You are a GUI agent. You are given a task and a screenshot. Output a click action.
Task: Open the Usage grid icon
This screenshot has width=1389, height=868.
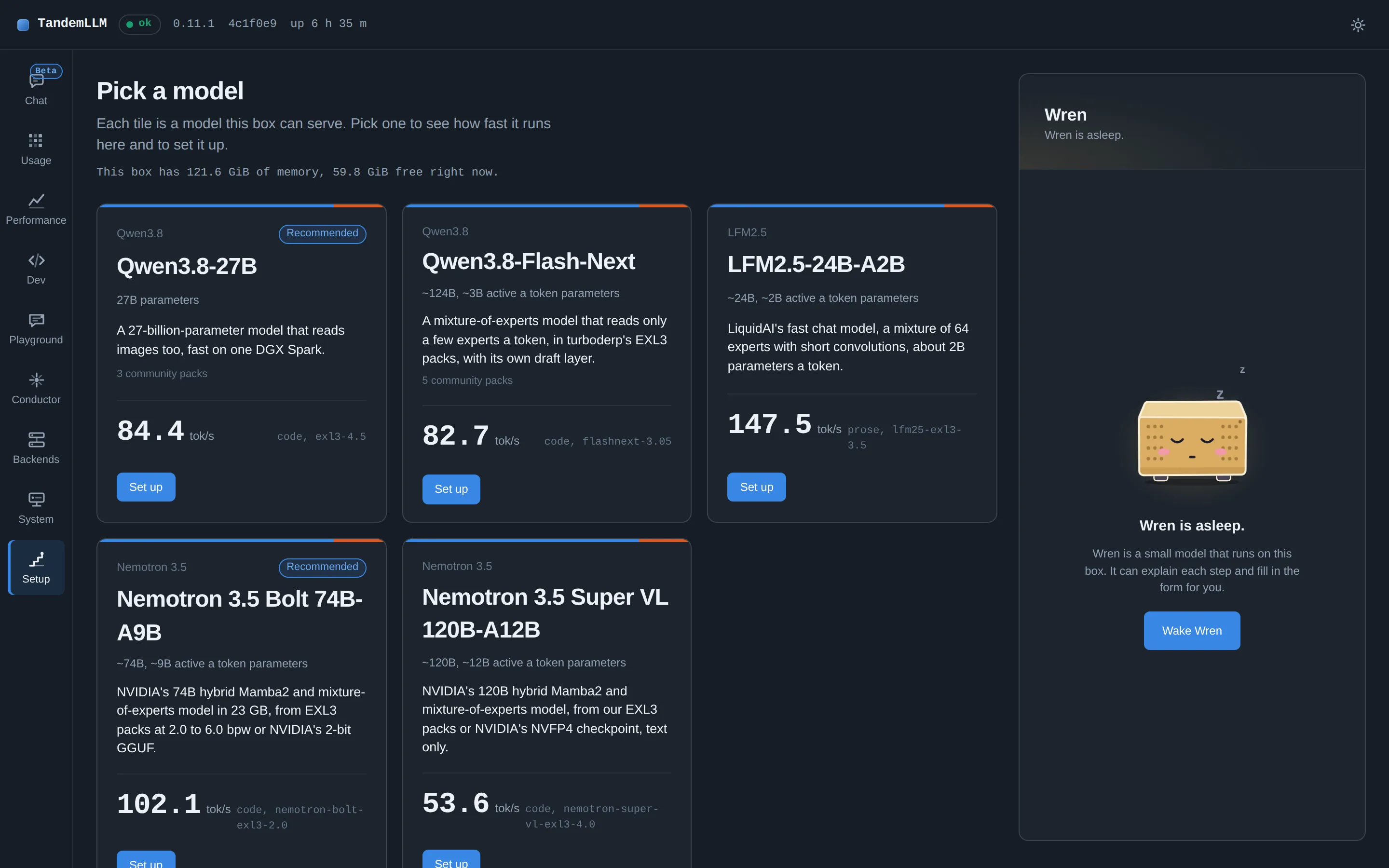point(36,141)
